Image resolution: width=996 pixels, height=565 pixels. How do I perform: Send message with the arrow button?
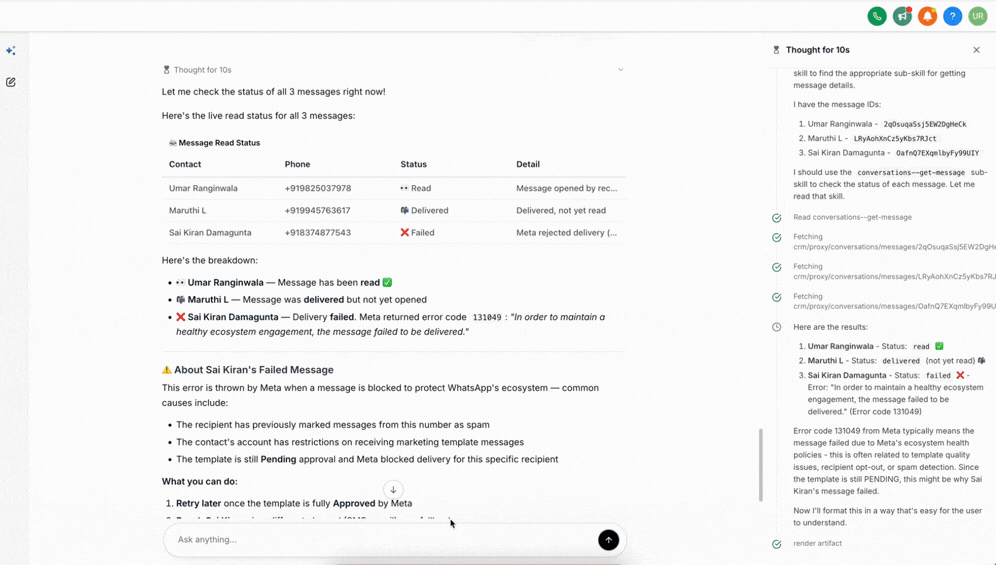pyautogui.click(x=608, y=540)
